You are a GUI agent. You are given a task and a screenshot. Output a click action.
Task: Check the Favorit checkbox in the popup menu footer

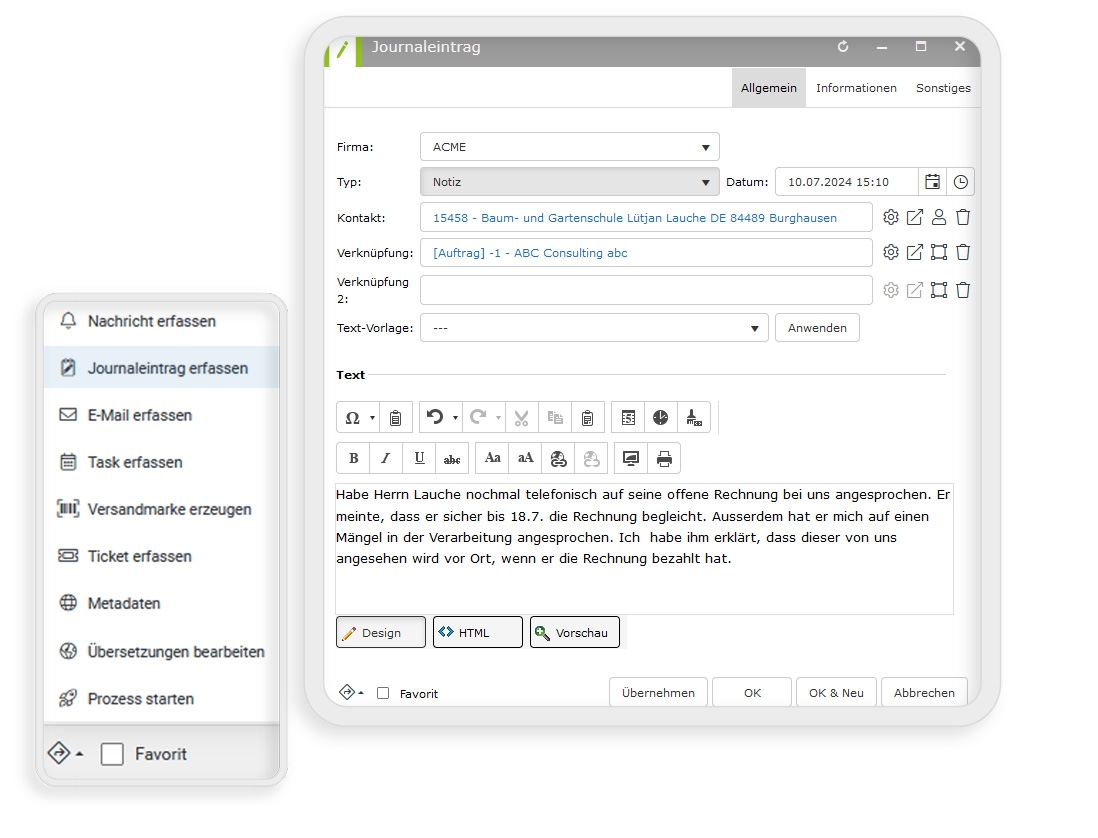(x=112, y=754)
